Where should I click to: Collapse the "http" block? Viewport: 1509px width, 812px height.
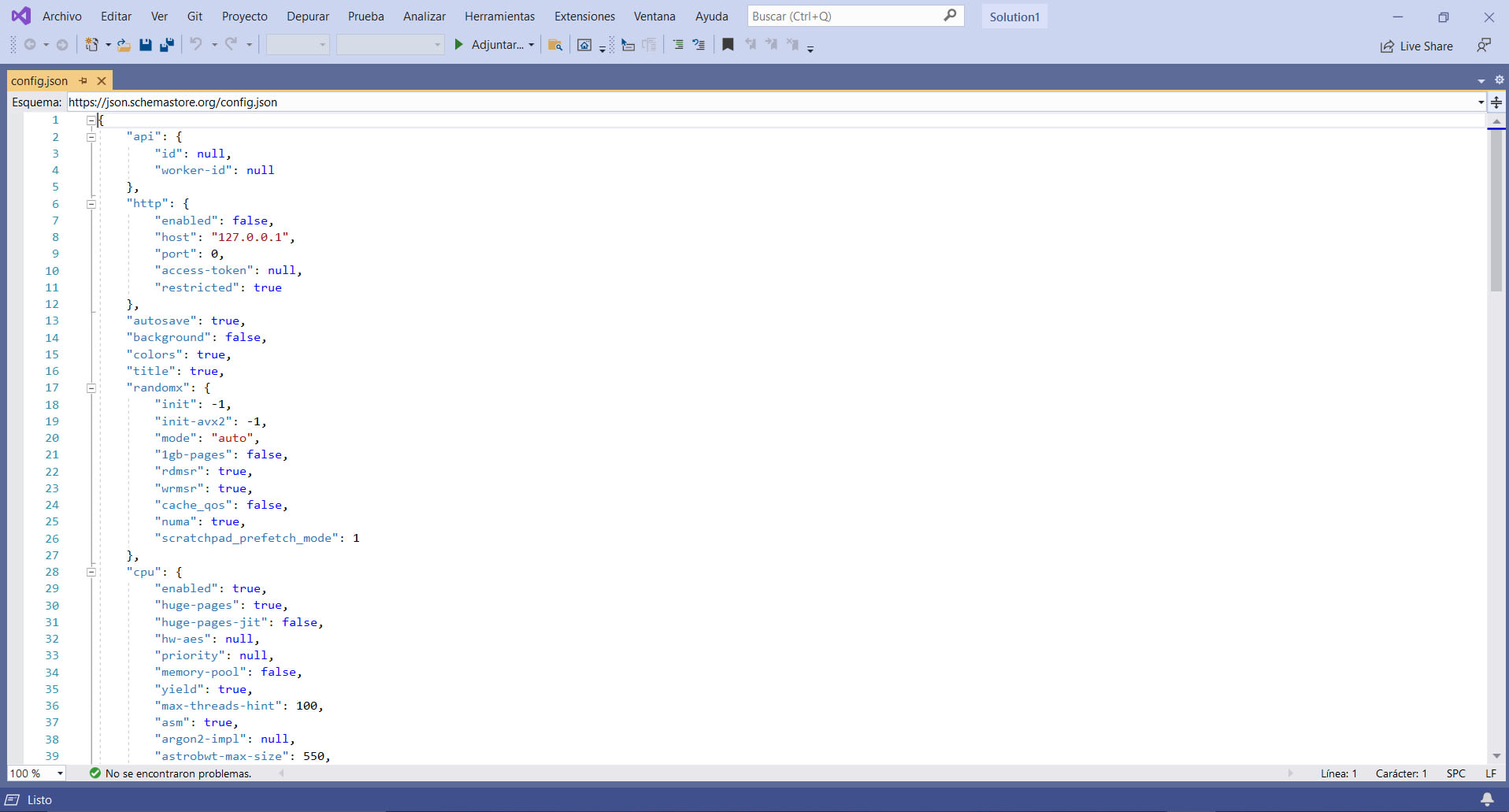pyautogui.click(x=91, y=204)
